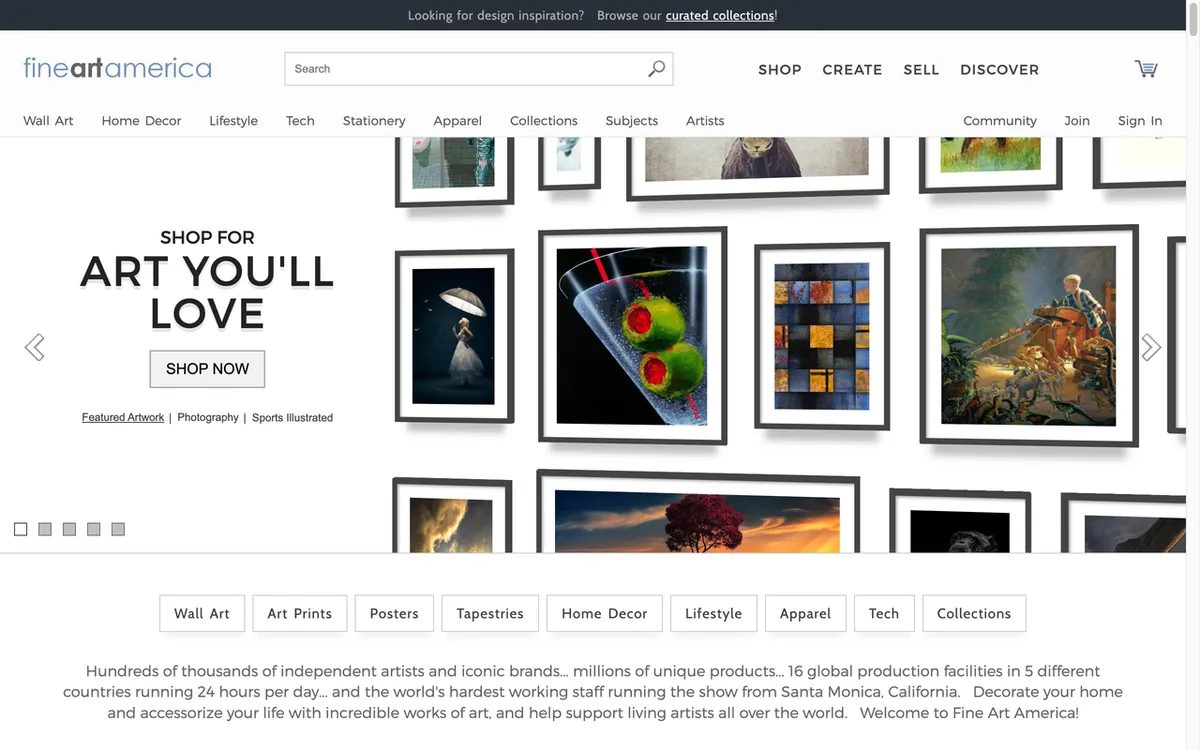Open the DISCOVER top menu

pos(999,70)
